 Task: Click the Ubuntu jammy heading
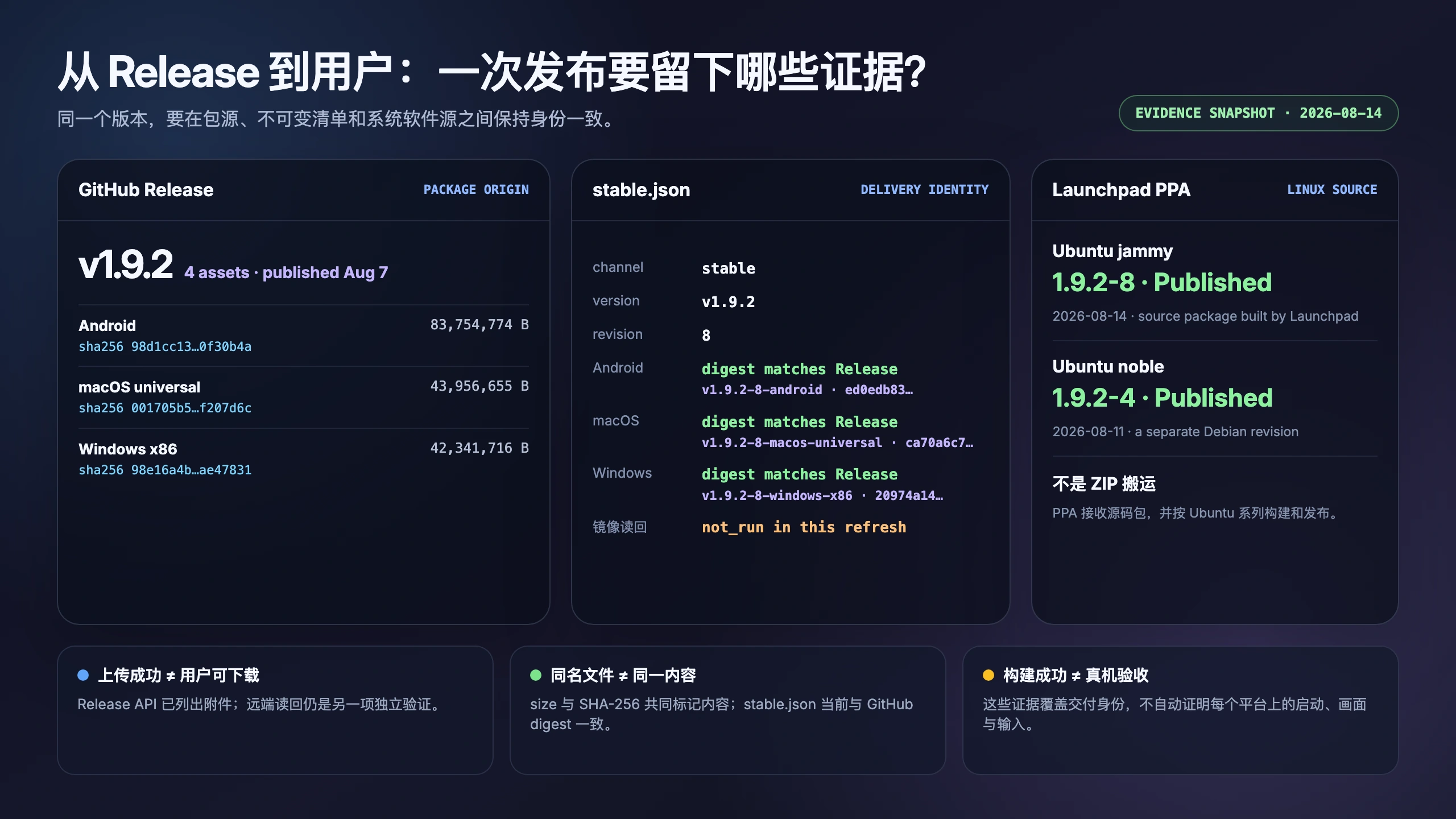tap(1112, 251)
